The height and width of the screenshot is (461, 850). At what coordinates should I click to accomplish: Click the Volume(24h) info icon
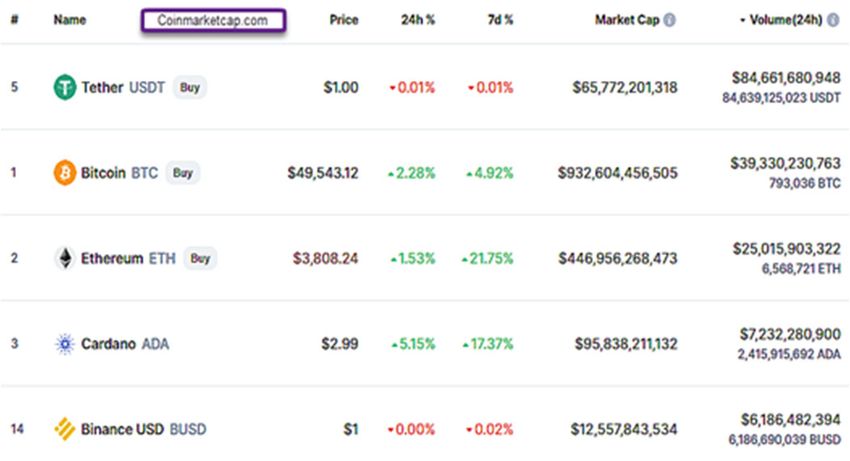[833, 20]
